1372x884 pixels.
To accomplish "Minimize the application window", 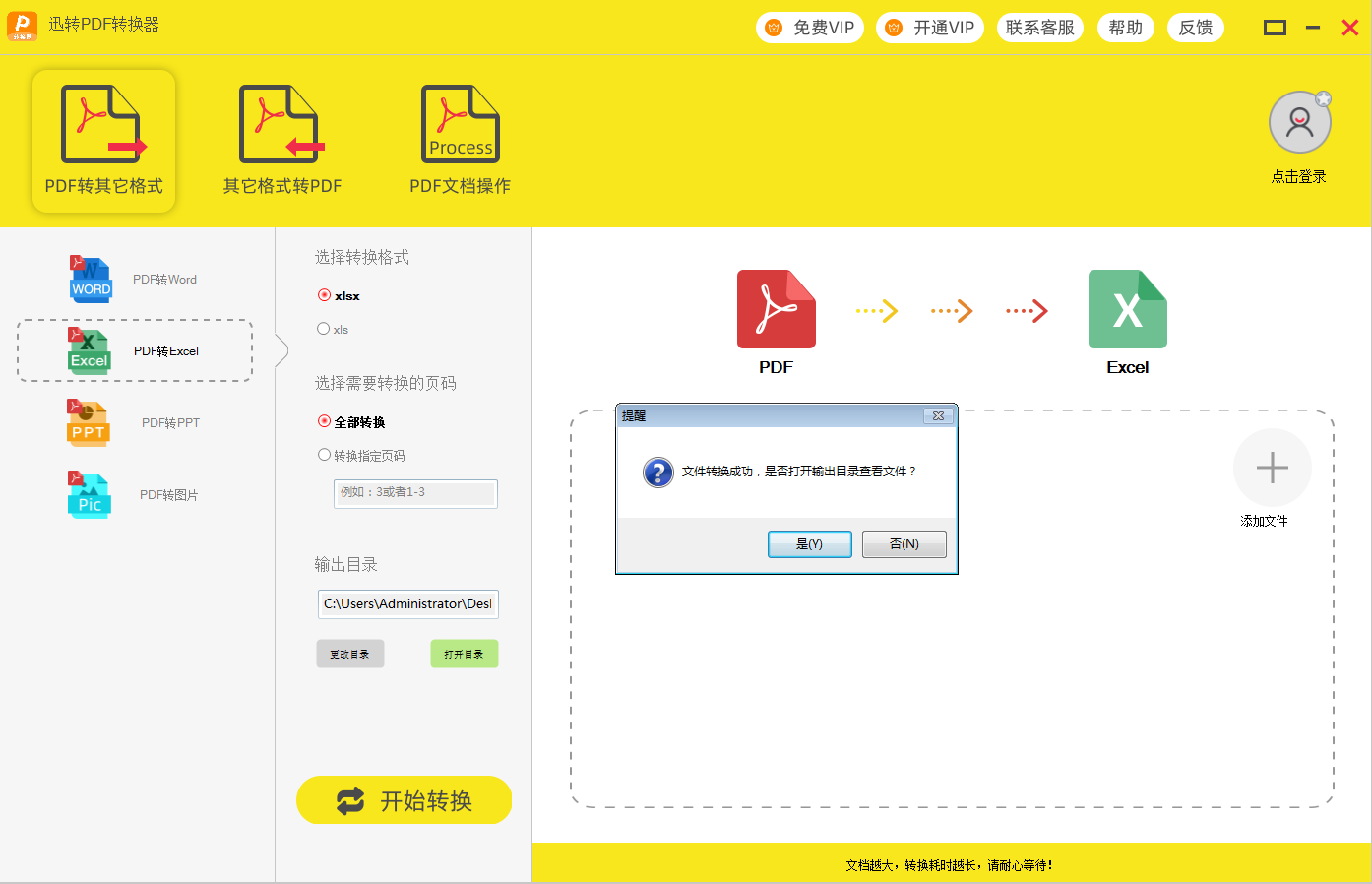I will click(x=1313, y=28).
